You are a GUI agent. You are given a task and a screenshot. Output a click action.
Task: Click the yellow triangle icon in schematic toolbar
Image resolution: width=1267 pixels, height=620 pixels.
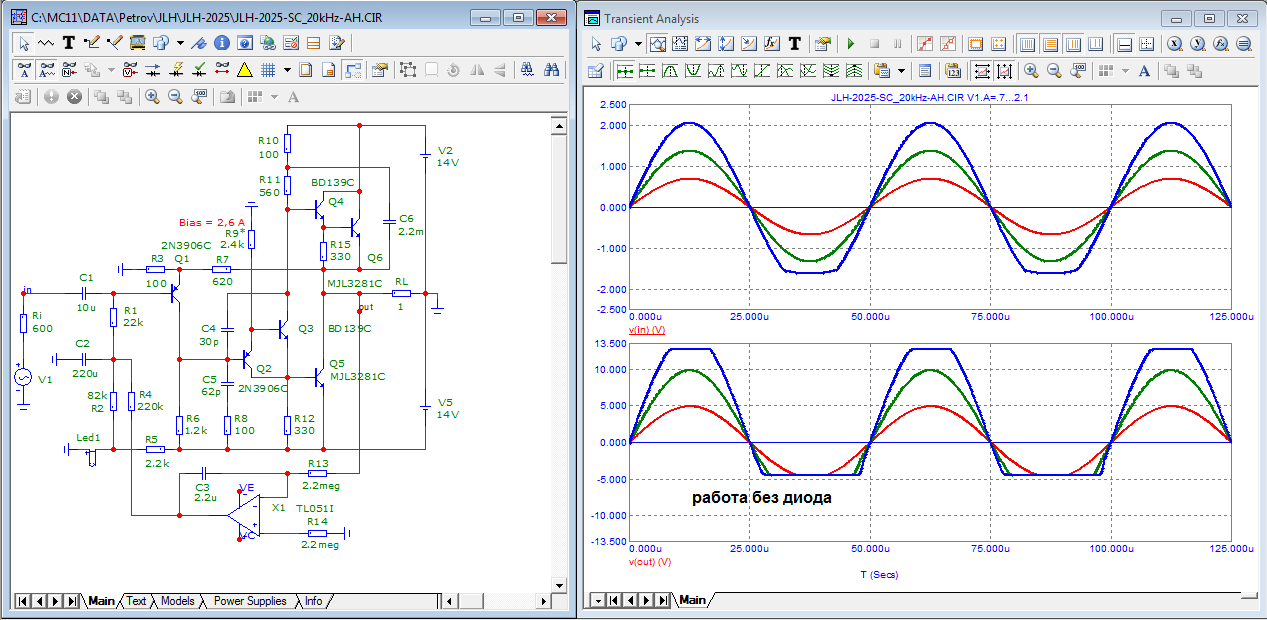[x=244, y=70]
